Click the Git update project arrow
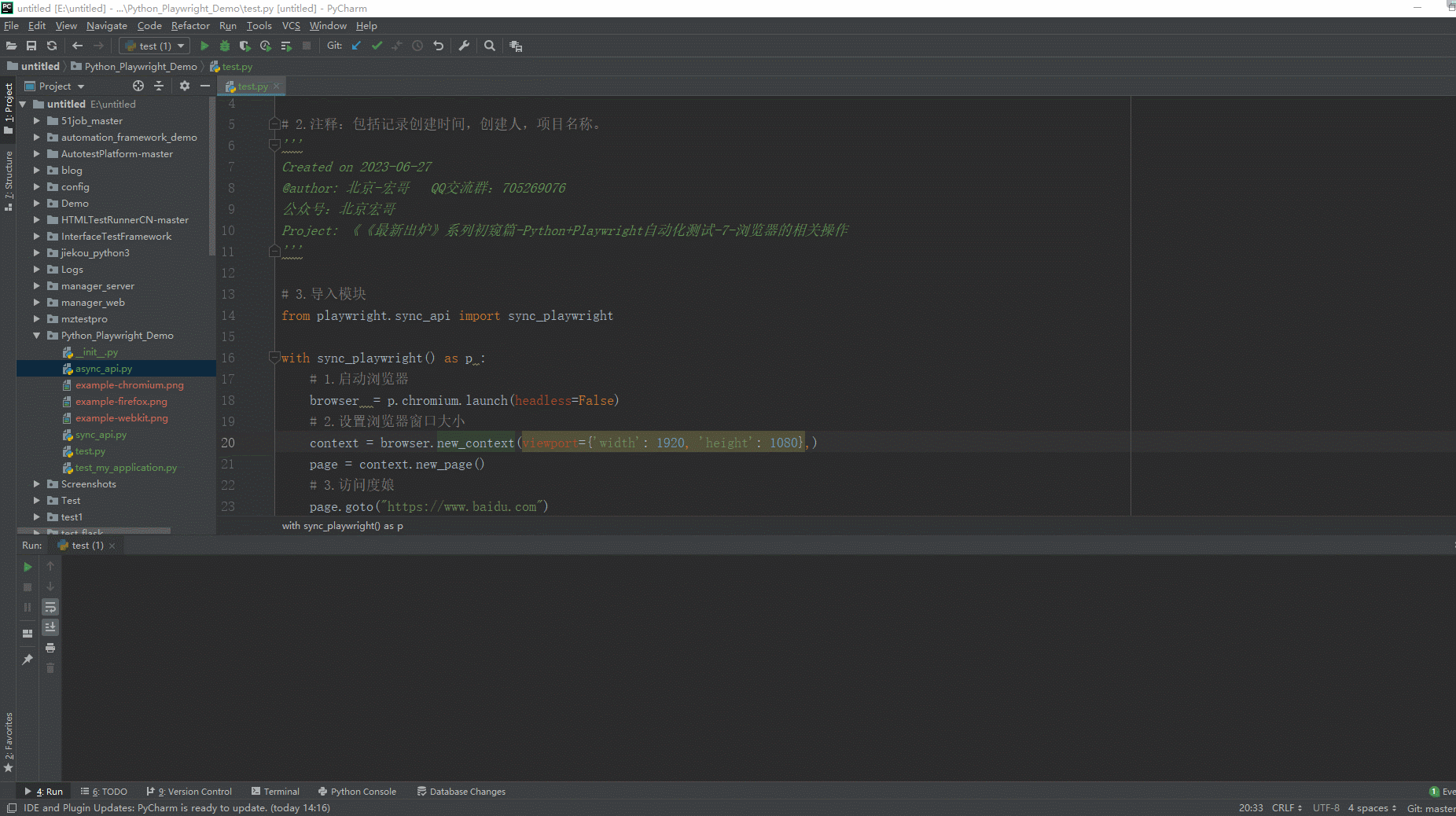Screen dimensions: 1456x816 (x=356, y=46)
